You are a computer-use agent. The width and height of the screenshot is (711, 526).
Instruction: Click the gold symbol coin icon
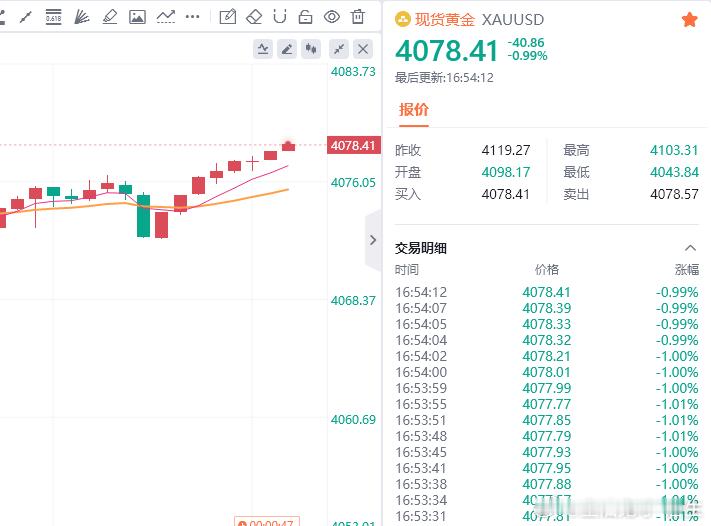click(403, 19)
